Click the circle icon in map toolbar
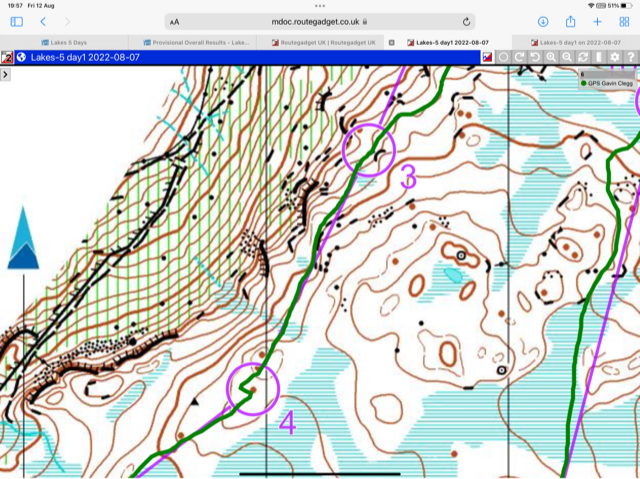This screenshot has height=479, width=640. tap(503, 58)
